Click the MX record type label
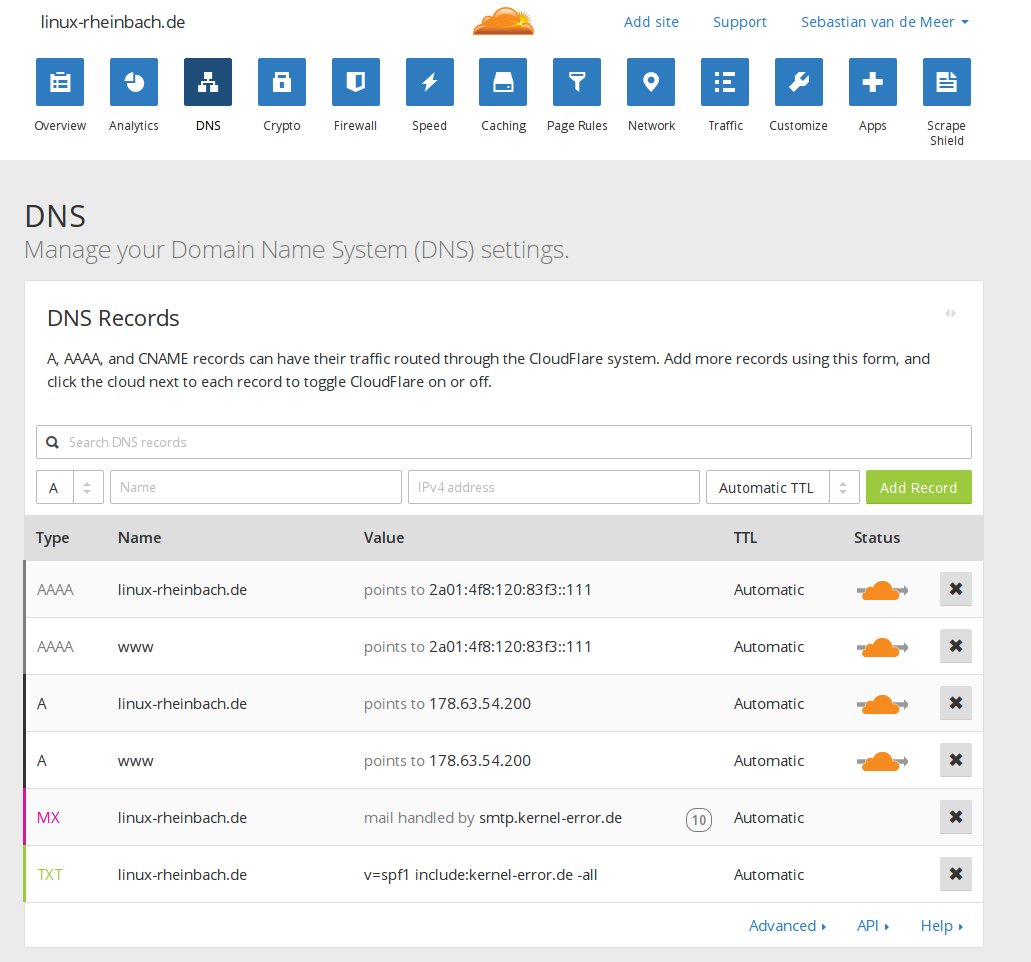This screenshot has height=962, width=1031. coord(48,818)
